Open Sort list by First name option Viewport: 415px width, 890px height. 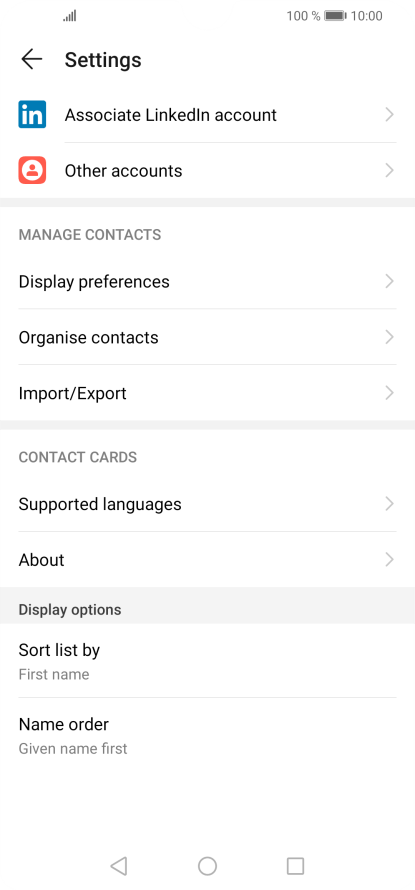[x=207, y=661]
